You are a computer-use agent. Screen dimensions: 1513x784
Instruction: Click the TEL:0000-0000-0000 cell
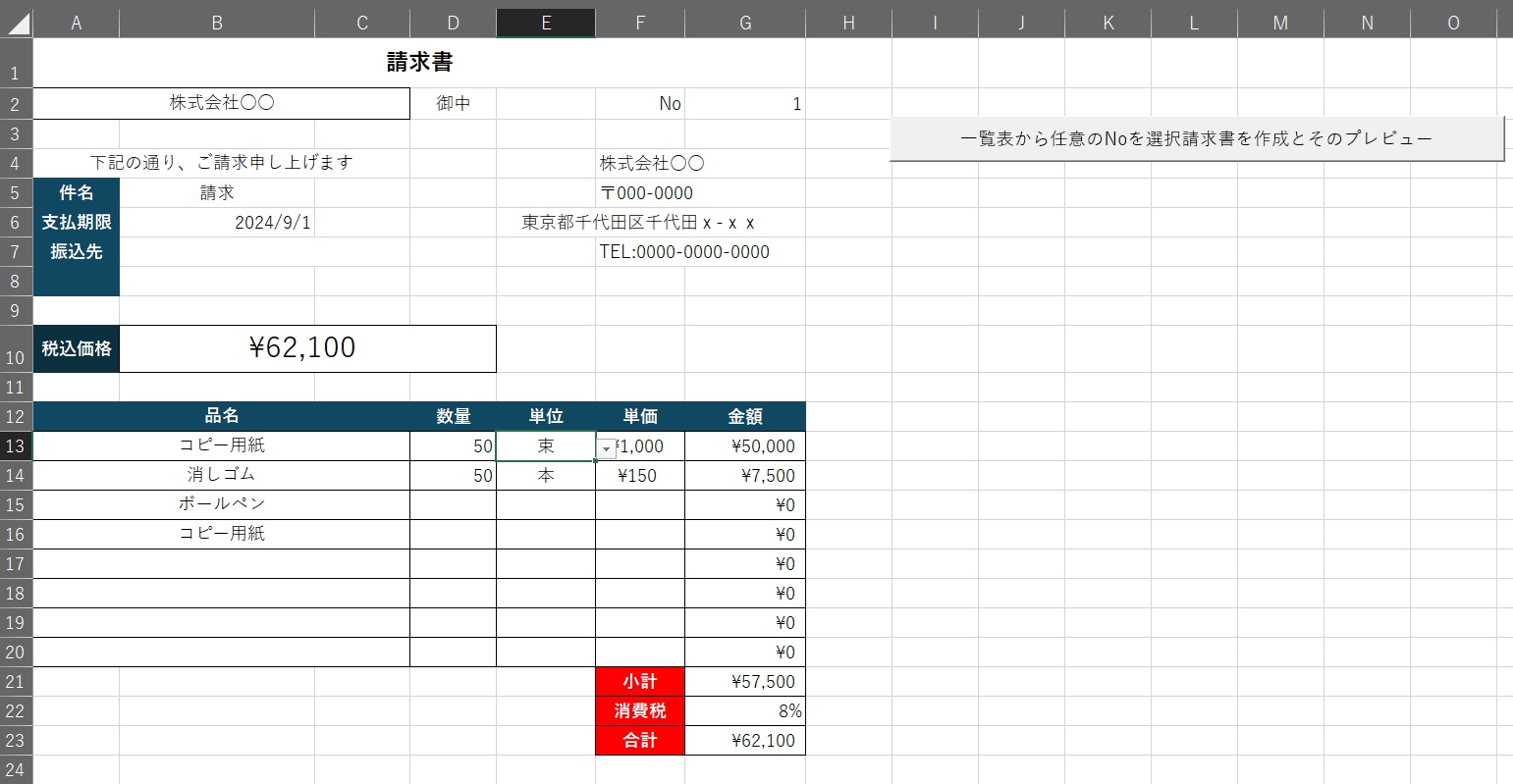pos(684,252)
